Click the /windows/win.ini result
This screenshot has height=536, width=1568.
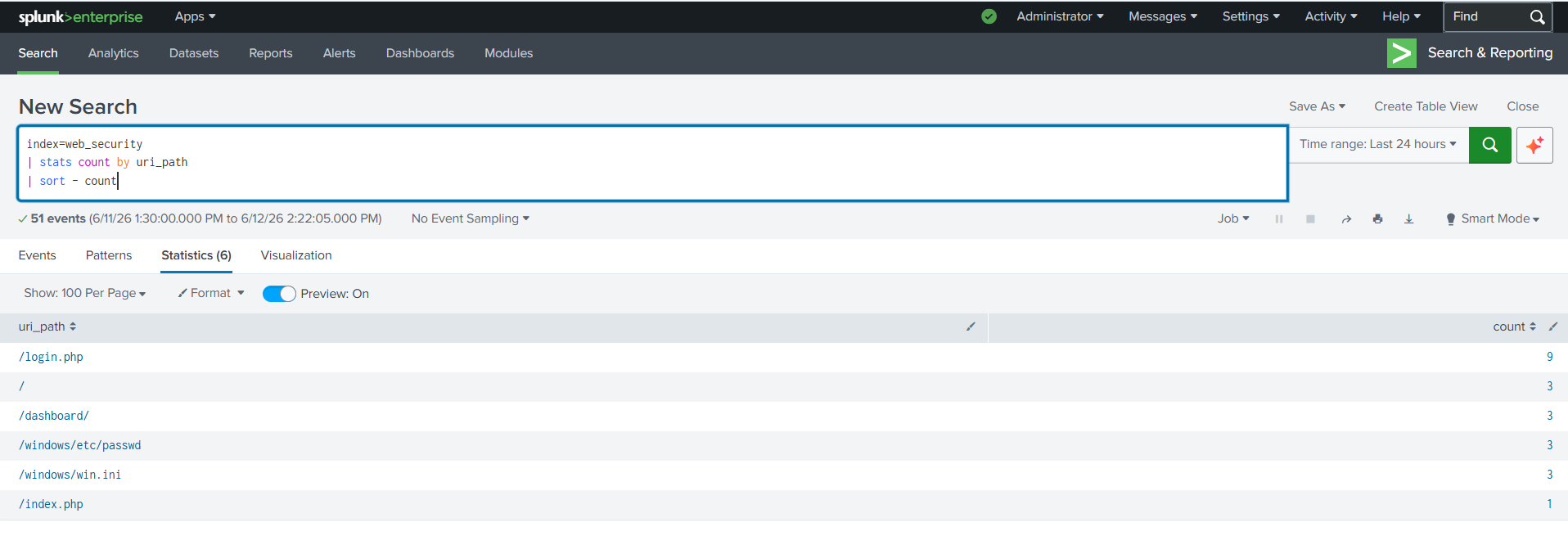point(70,475)
